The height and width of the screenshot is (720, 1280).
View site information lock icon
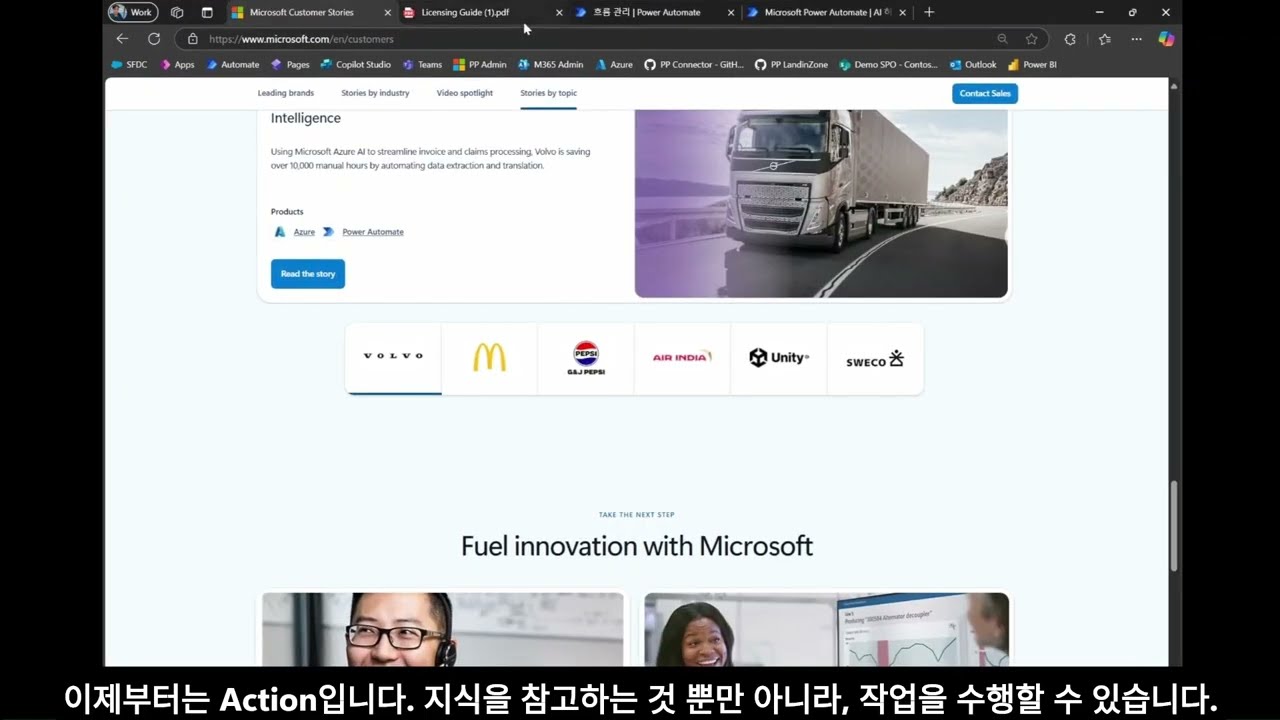click(193, 39)
